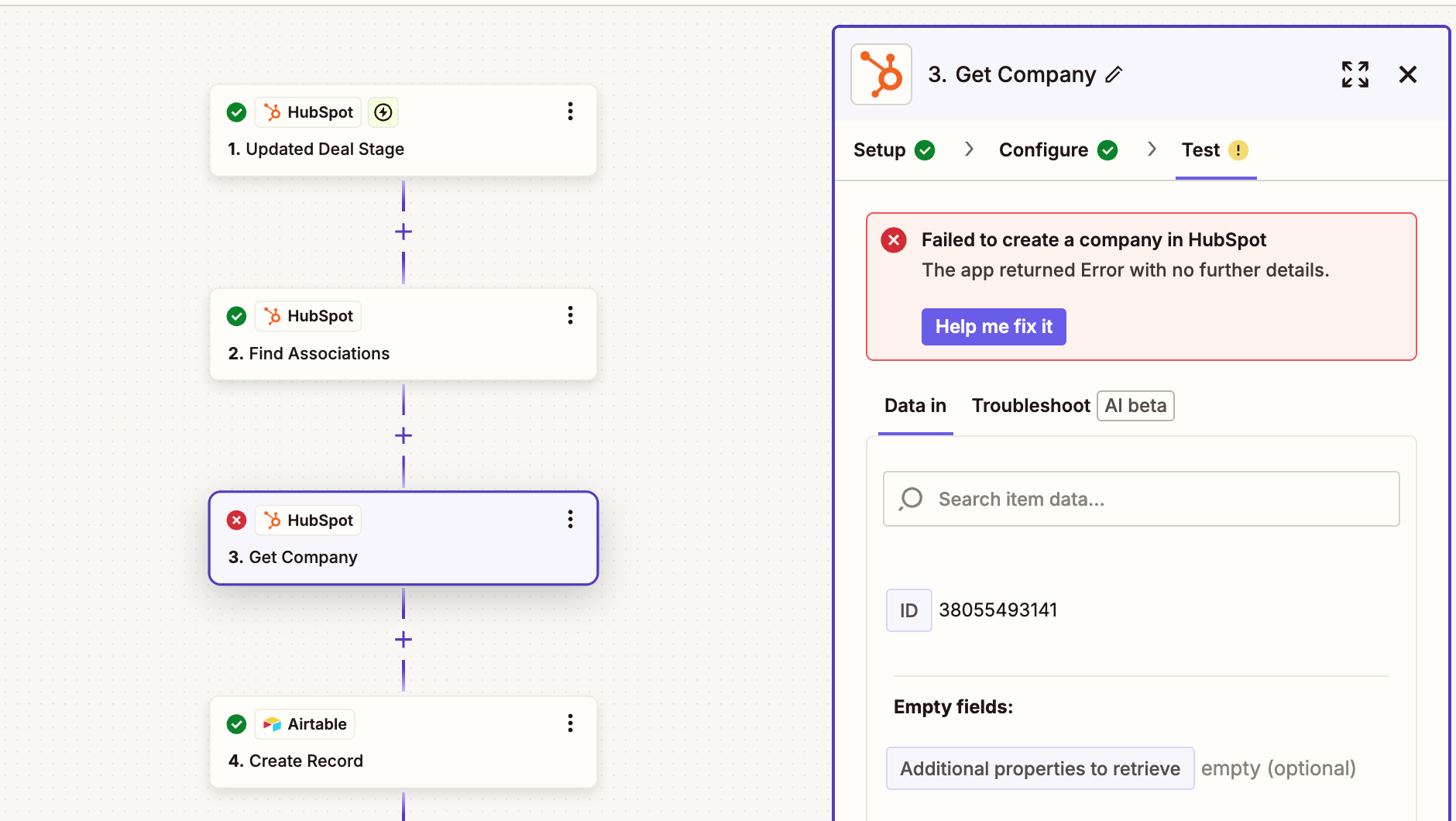This screenshot has width=1456, height=821.
Task: Focus the Search item data field
Action: [1142, 499]
